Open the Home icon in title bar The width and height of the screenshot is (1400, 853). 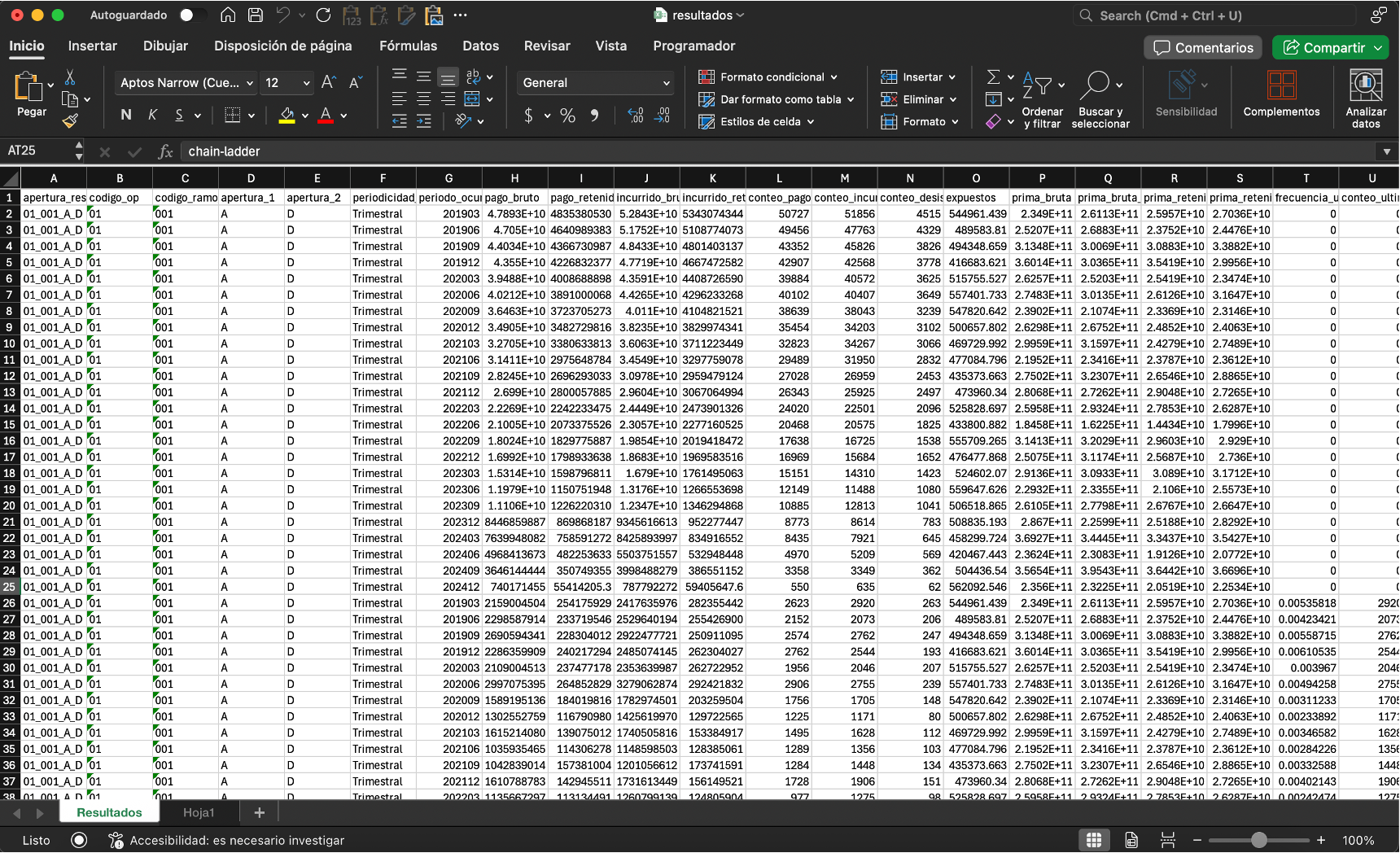[x=228, y=15]
